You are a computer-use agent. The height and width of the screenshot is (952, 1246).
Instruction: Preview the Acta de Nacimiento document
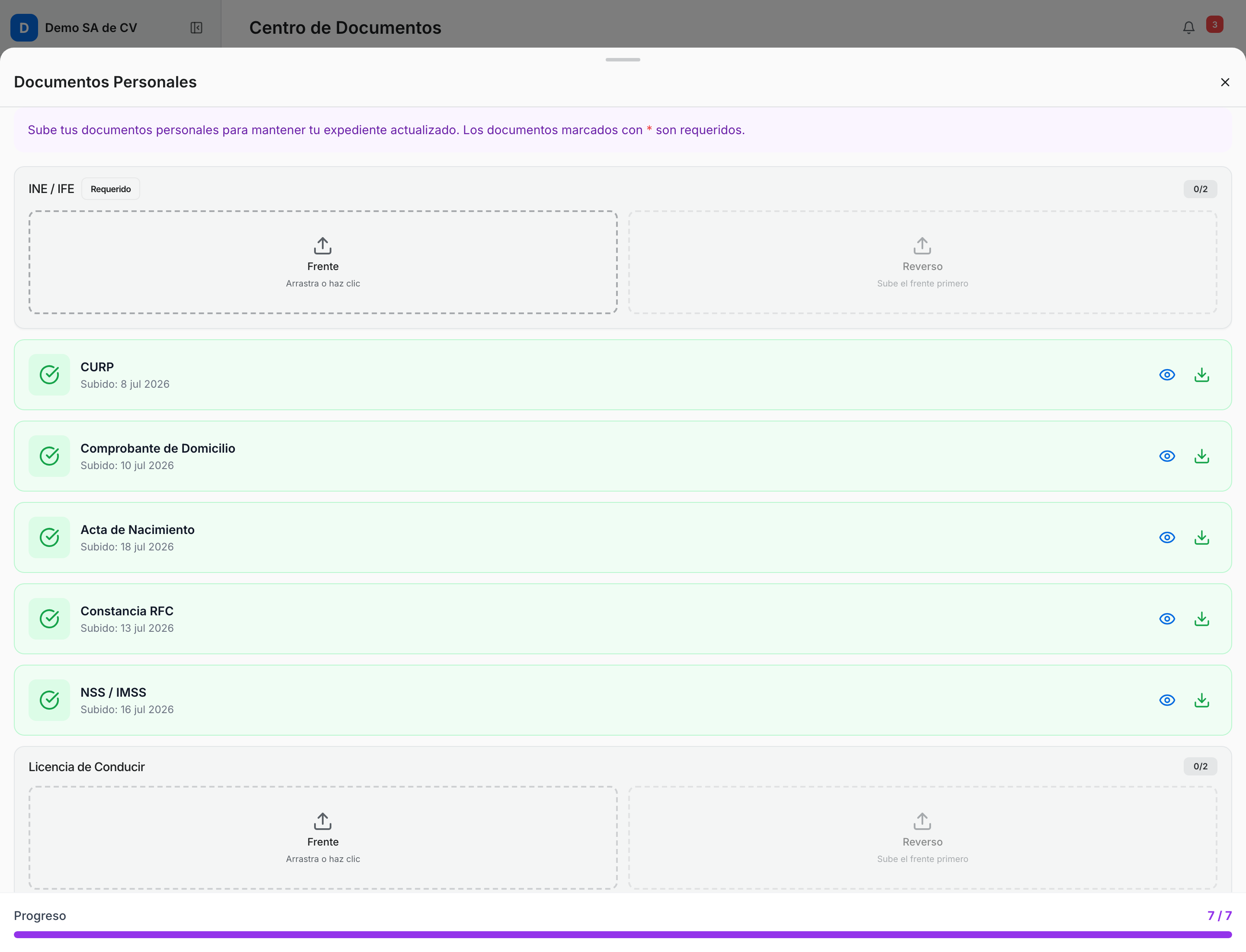(x=1167, y=537)
